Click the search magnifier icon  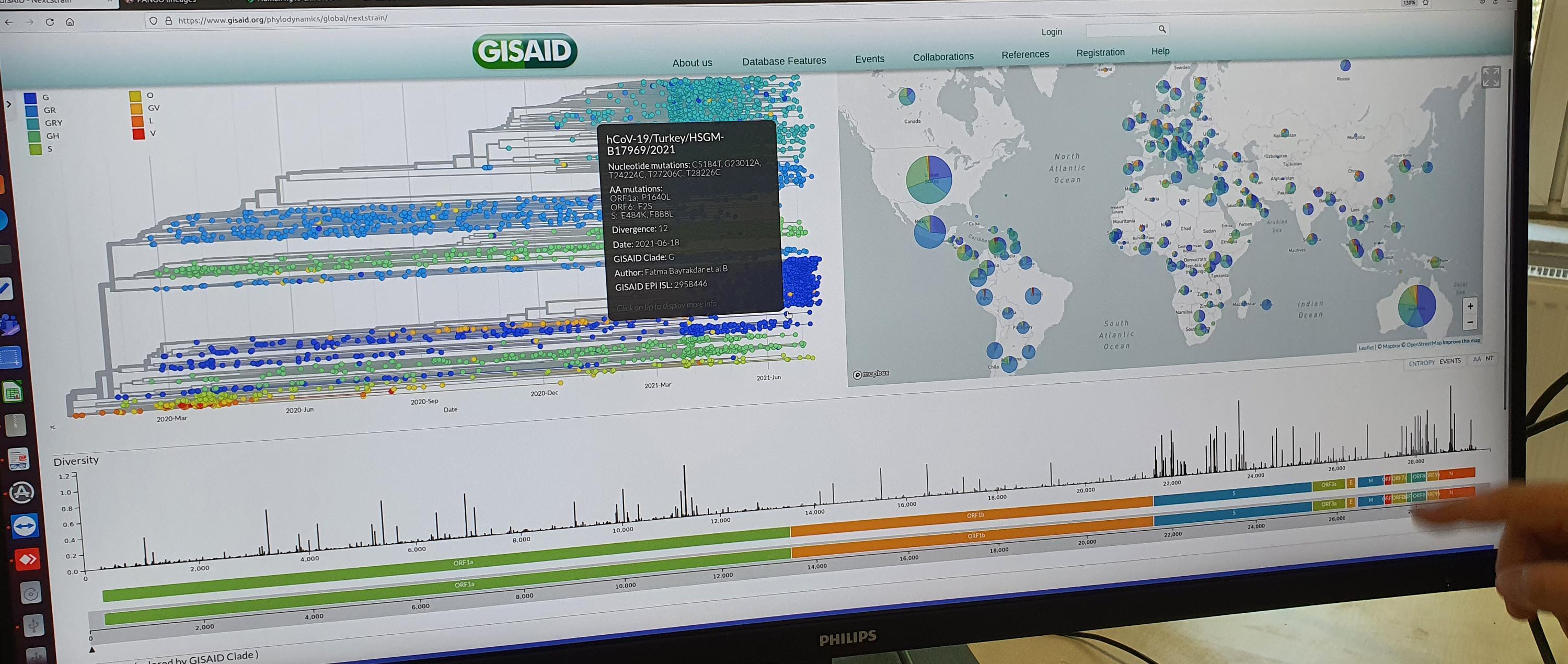pyautogui.click(x=1161, y=29)
